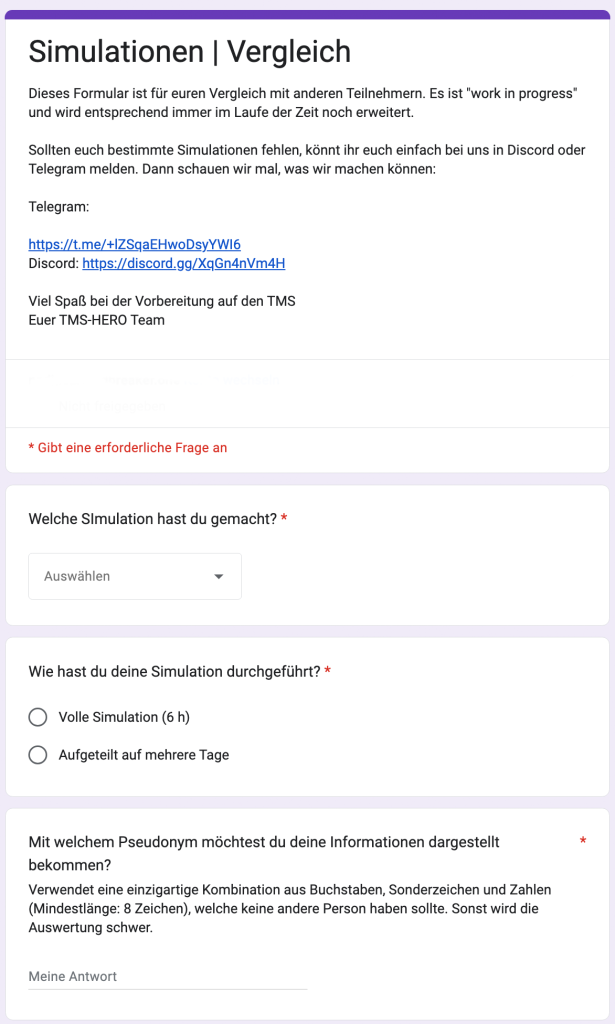Select "Volle Simulation (6 h)" radio option
615x1024 pixels.
pyautogui.click(x=38, y=717)
